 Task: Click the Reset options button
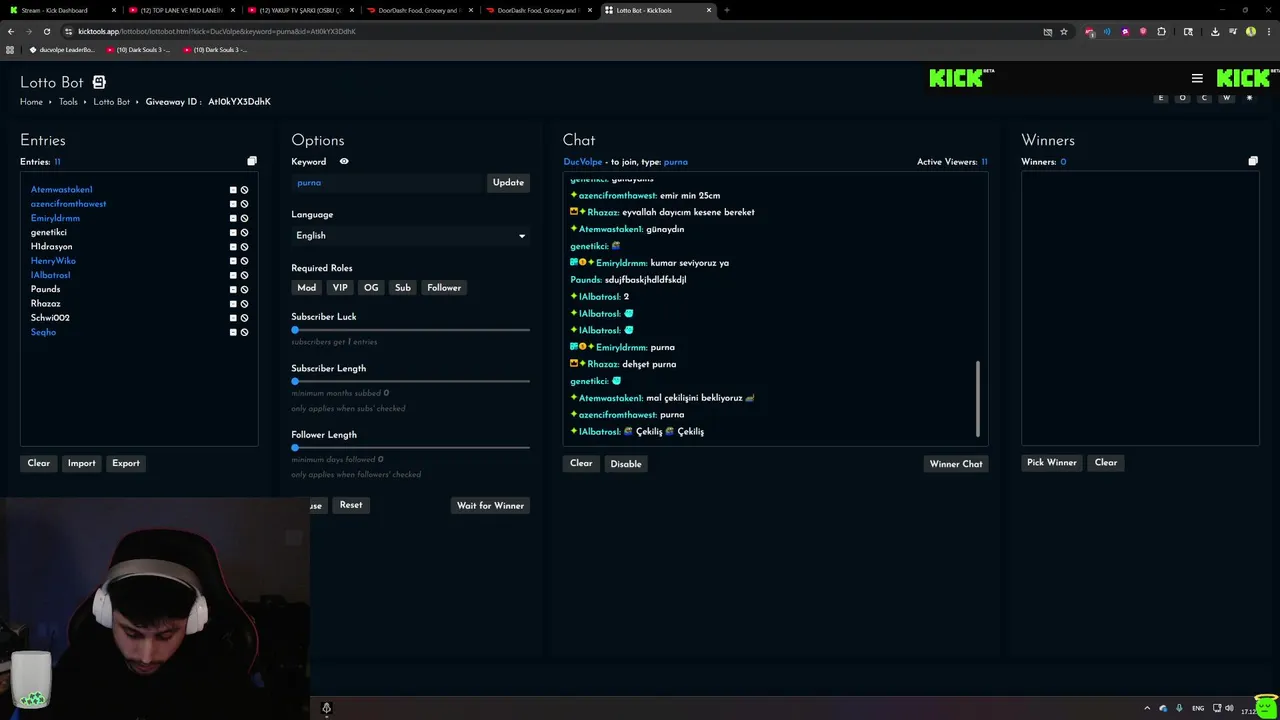(x=351, y=505)
